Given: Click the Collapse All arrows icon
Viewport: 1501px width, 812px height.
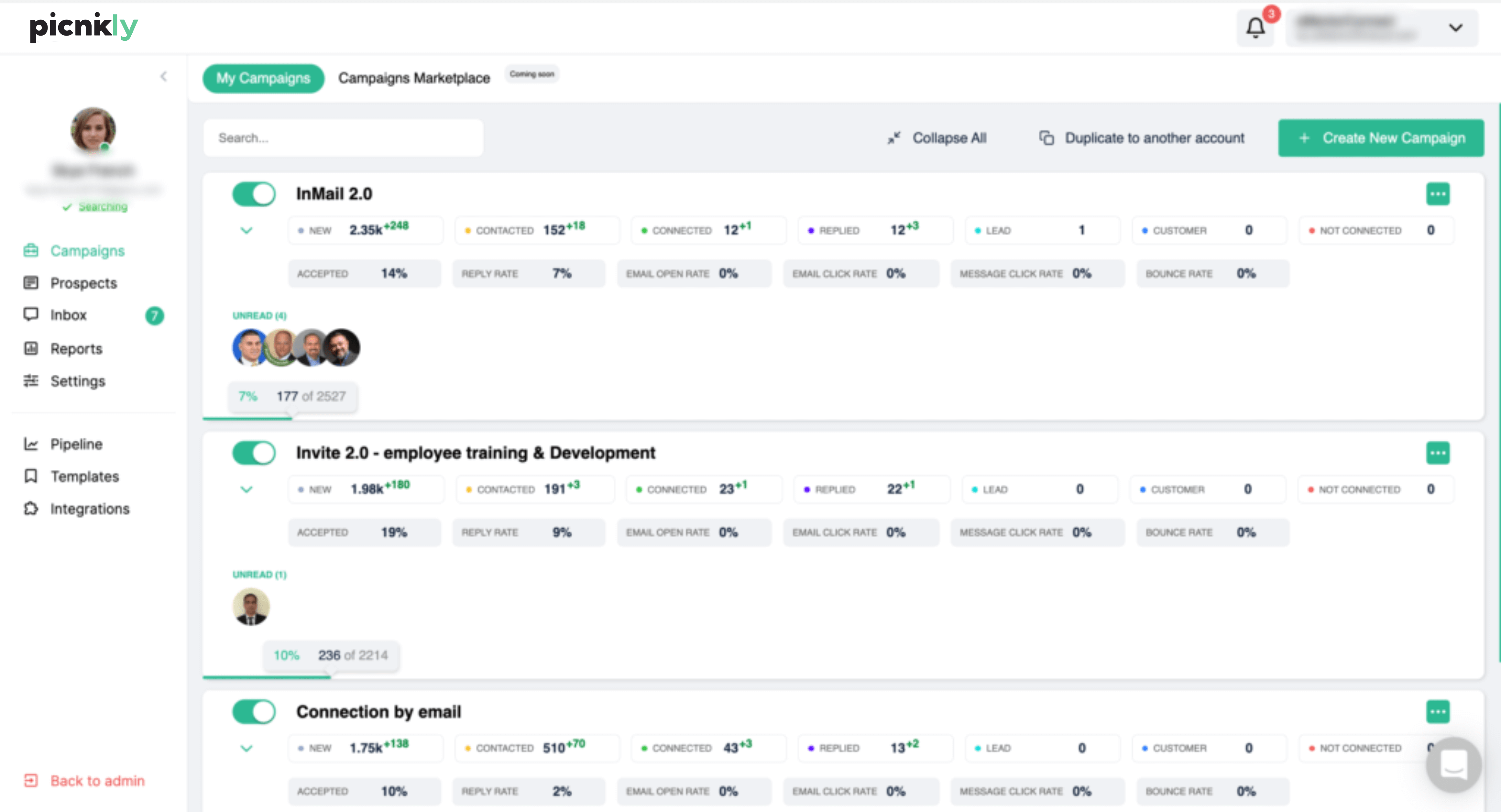Looking at the screenshot, I should (894, 138).
